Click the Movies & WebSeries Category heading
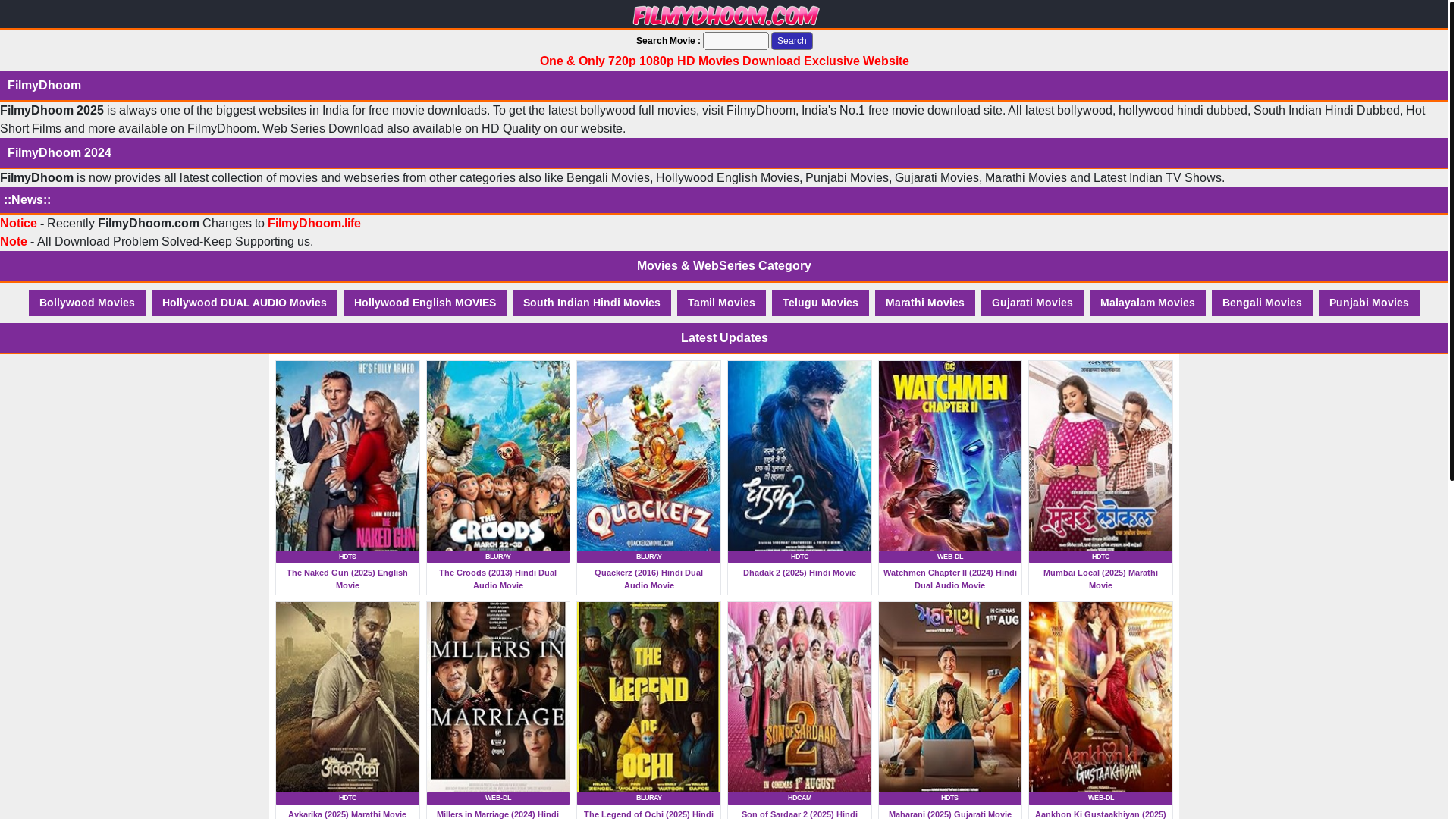The image size is (1456, 819). pyautogui.click(x=724, y=266)
